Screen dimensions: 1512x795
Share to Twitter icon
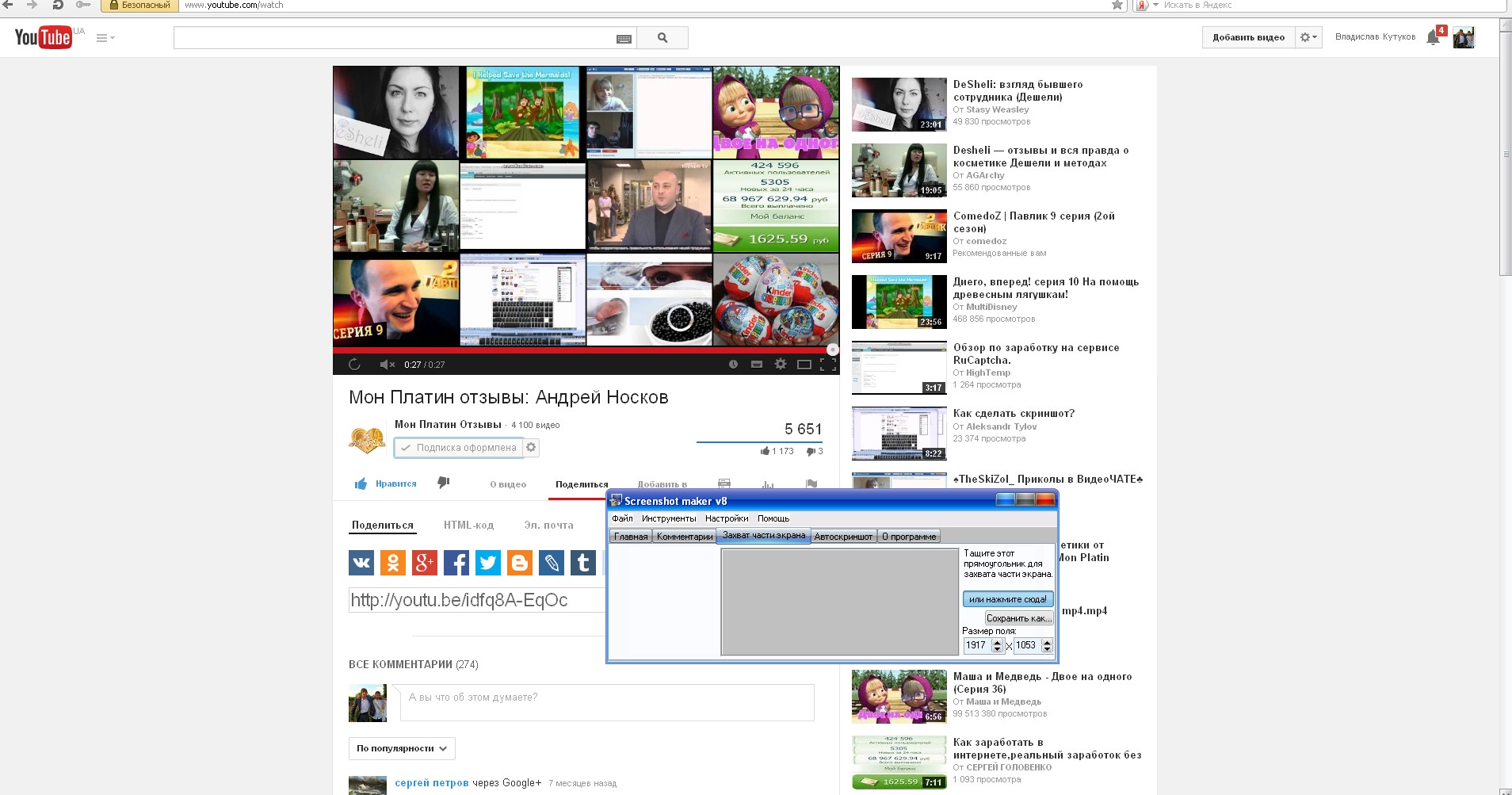(x=488, y=563)
